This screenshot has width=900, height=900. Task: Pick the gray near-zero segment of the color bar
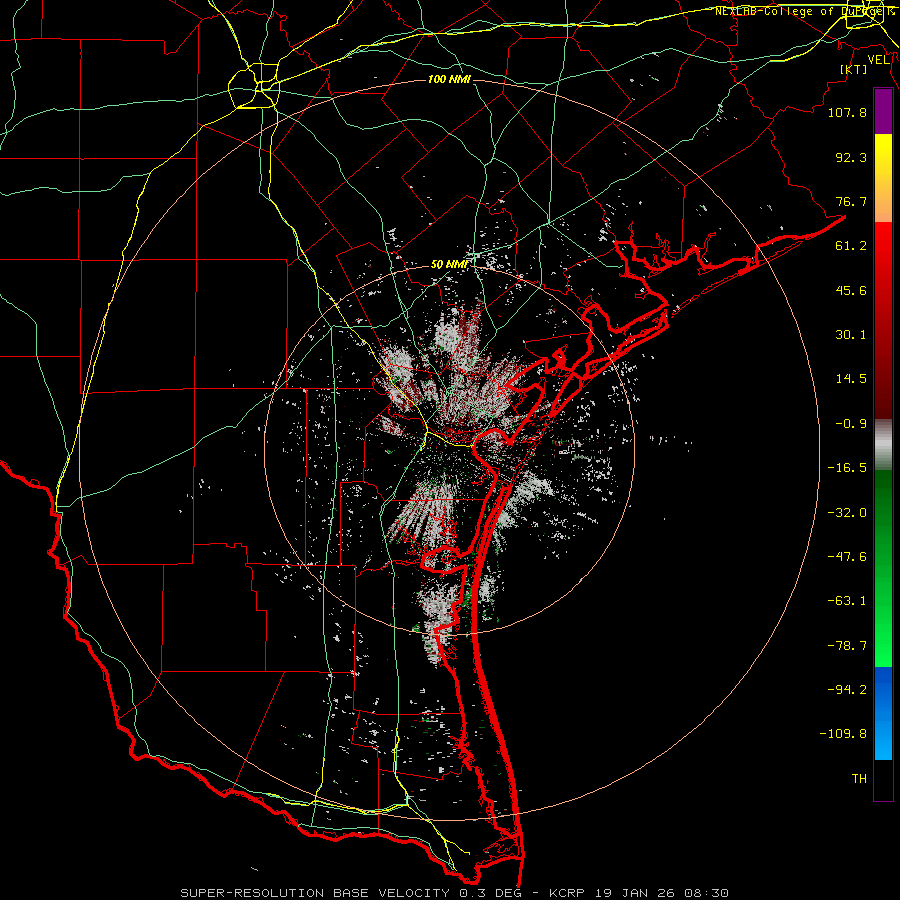click(883, 445)
